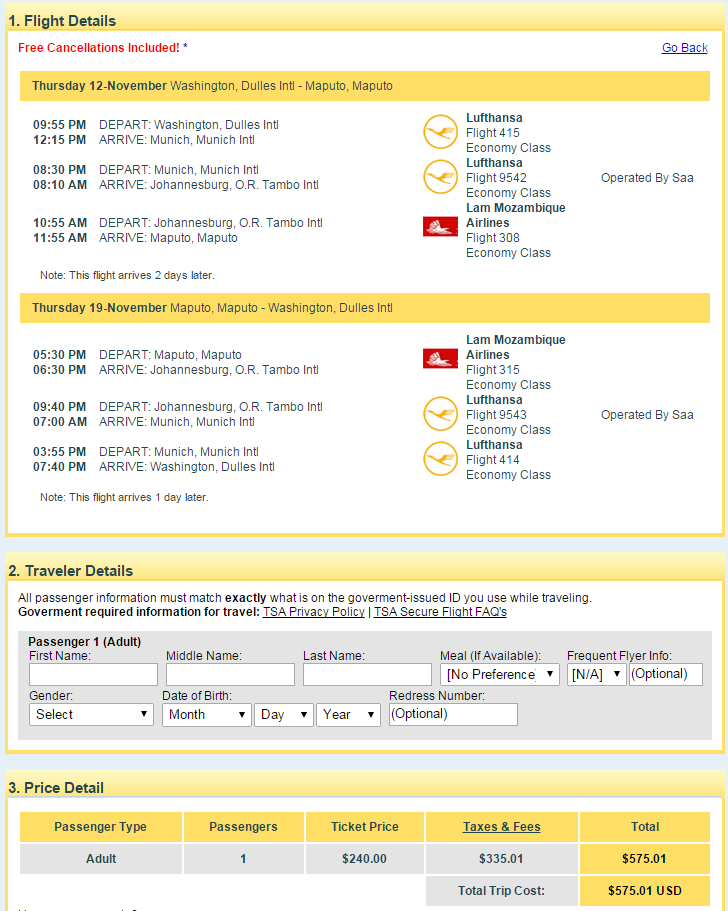The width and height of the screenshot is (728, 911).
Task: Focus the Redress Number field
Action: [x=453, y=715]
